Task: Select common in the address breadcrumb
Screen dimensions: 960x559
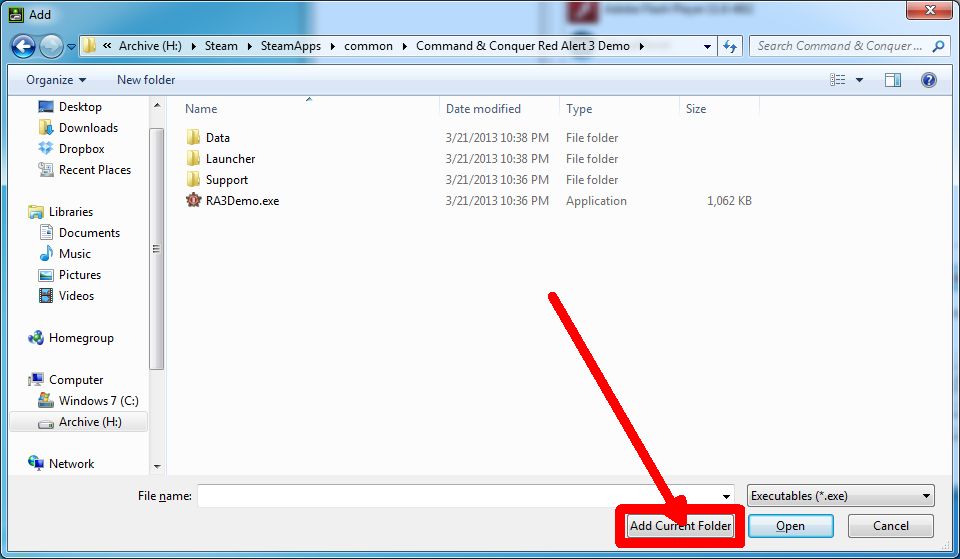Action: pyautogui.click(x=368, y=46)
